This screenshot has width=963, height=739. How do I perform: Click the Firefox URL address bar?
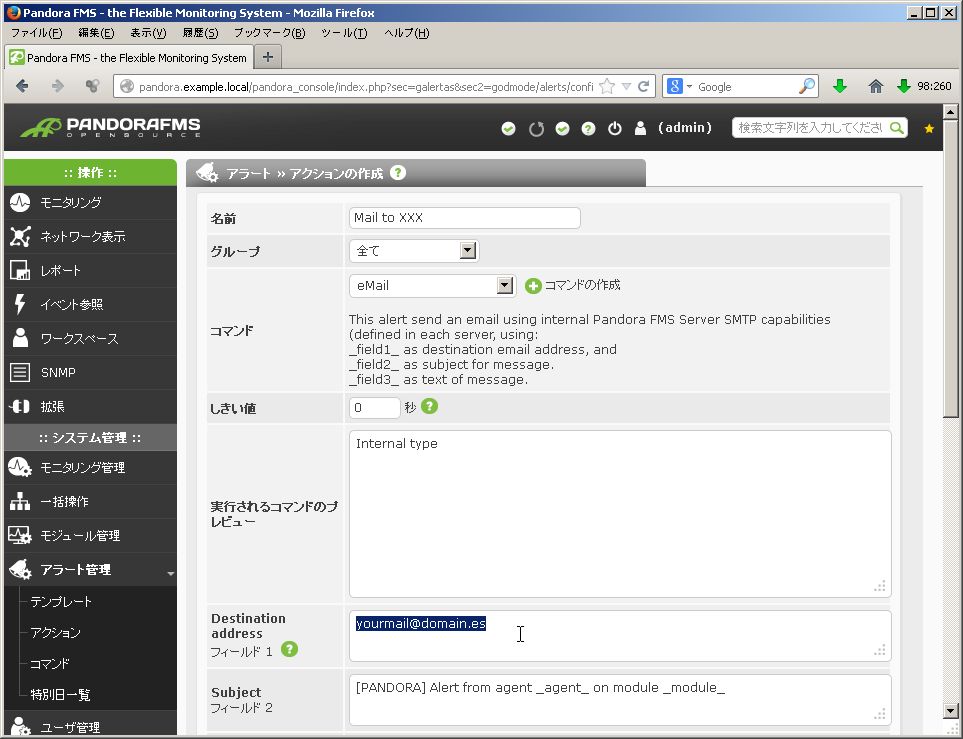366,87
